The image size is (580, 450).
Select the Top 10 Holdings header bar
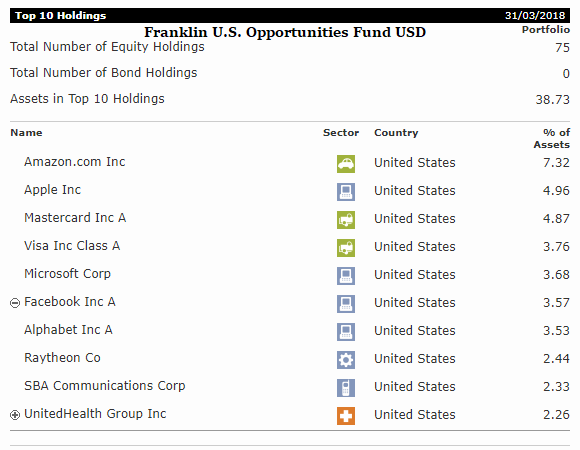(x=290, y=16)
